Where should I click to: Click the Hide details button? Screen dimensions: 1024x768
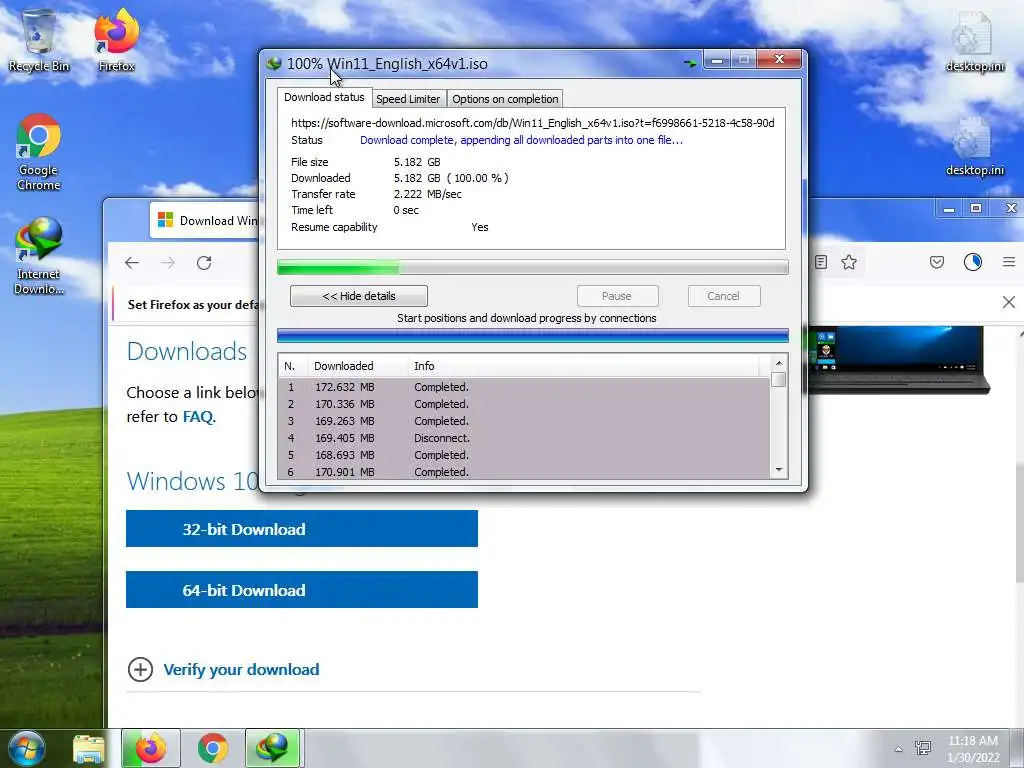(359, 296)
